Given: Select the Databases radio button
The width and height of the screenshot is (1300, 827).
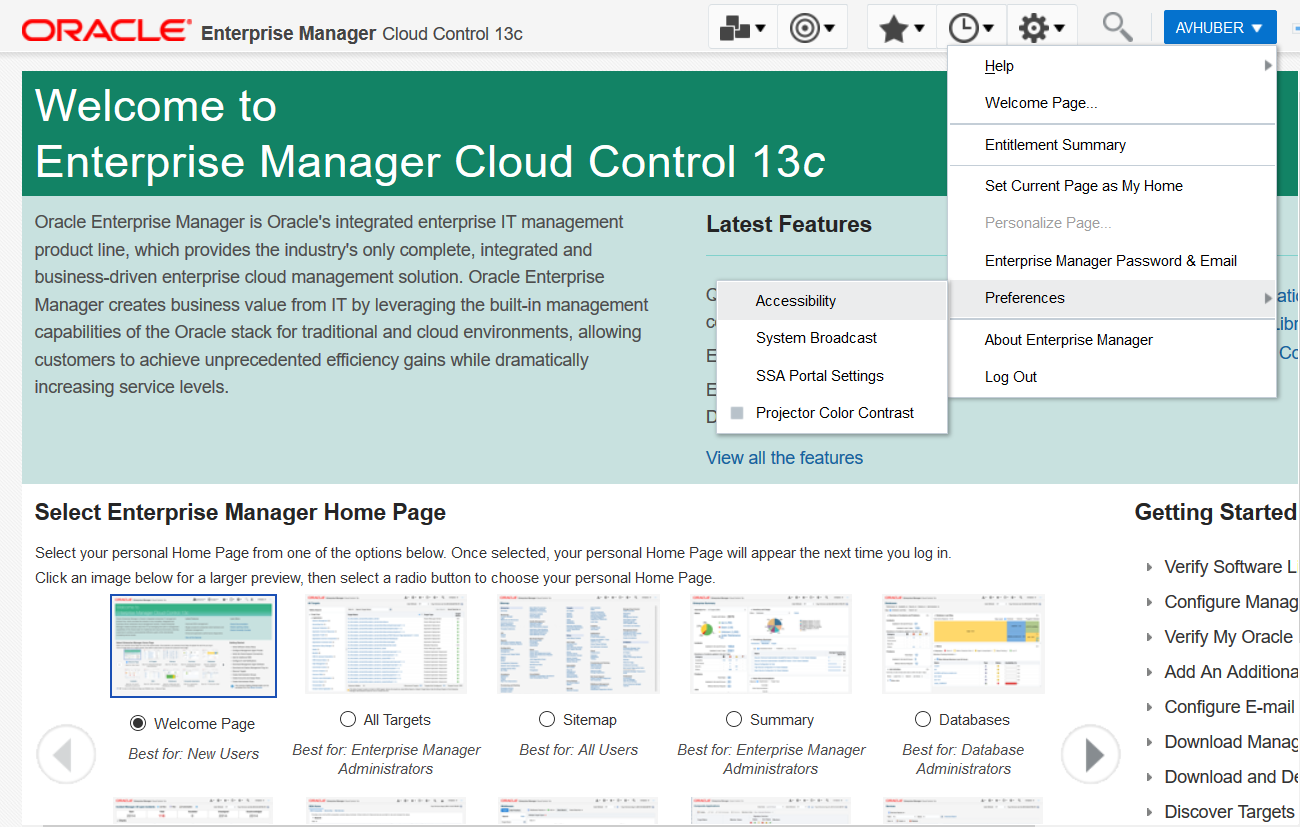Looking at the screenshot, I should coord(923,719).
